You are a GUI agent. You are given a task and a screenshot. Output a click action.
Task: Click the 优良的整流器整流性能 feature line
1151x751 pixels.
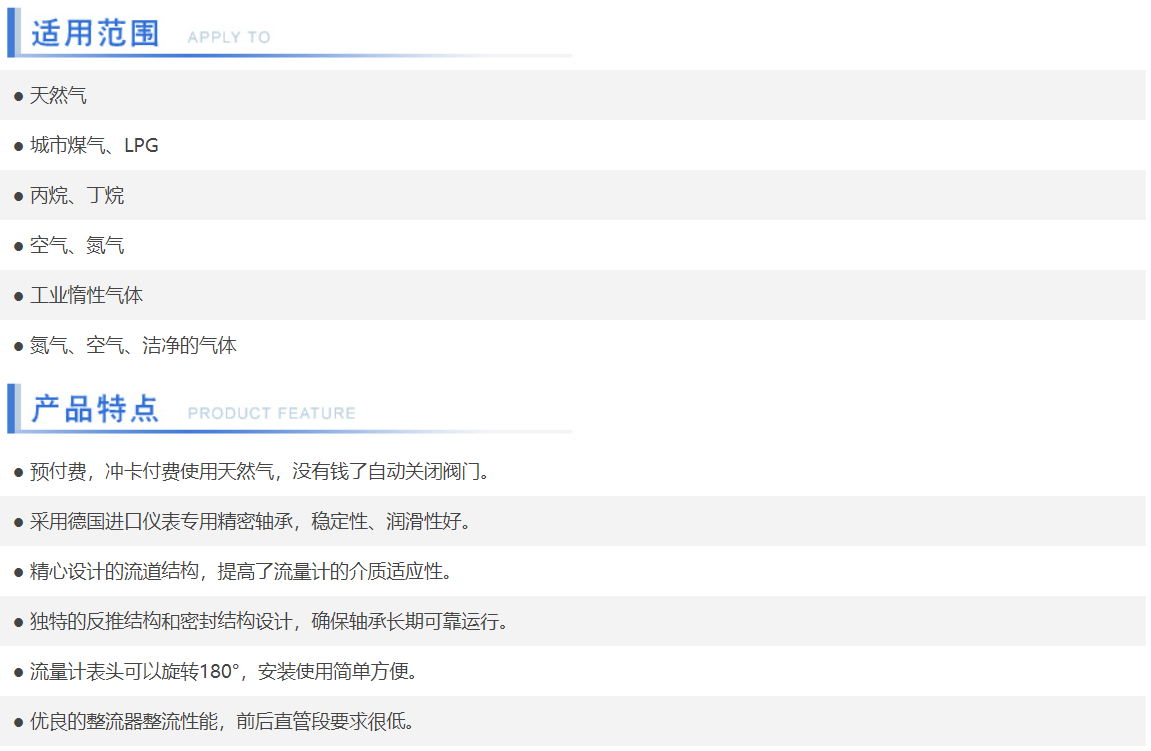click(x=222, y=722)
